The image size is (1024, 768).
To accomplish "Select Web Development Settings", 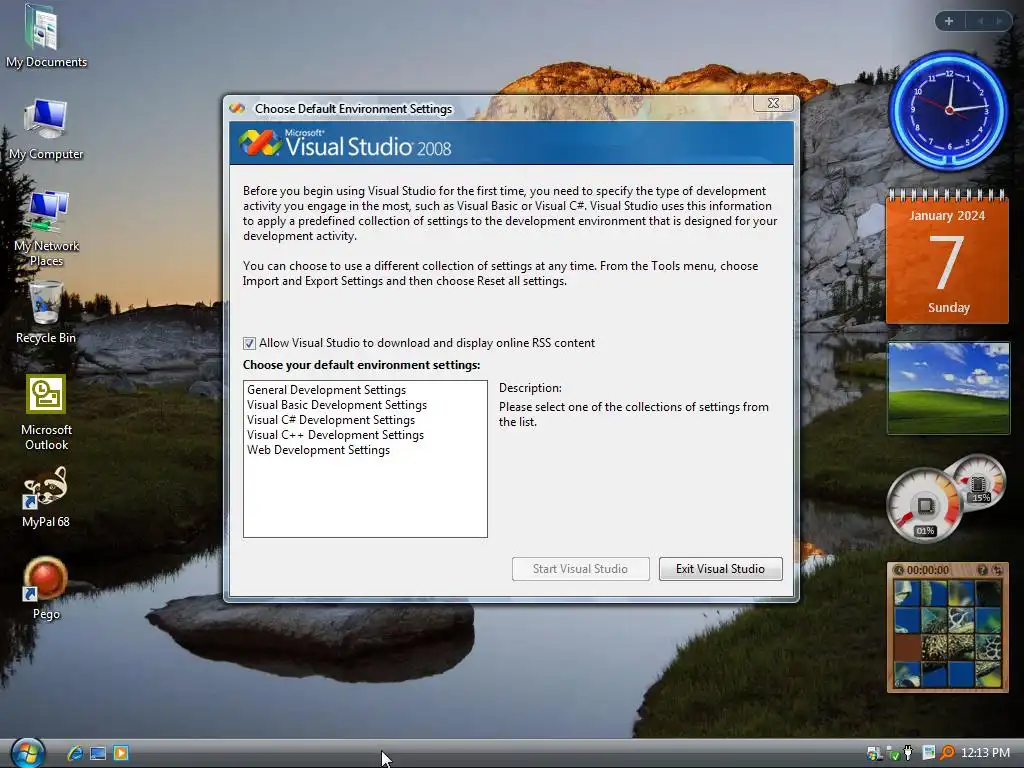I will (x=319, y=450).
